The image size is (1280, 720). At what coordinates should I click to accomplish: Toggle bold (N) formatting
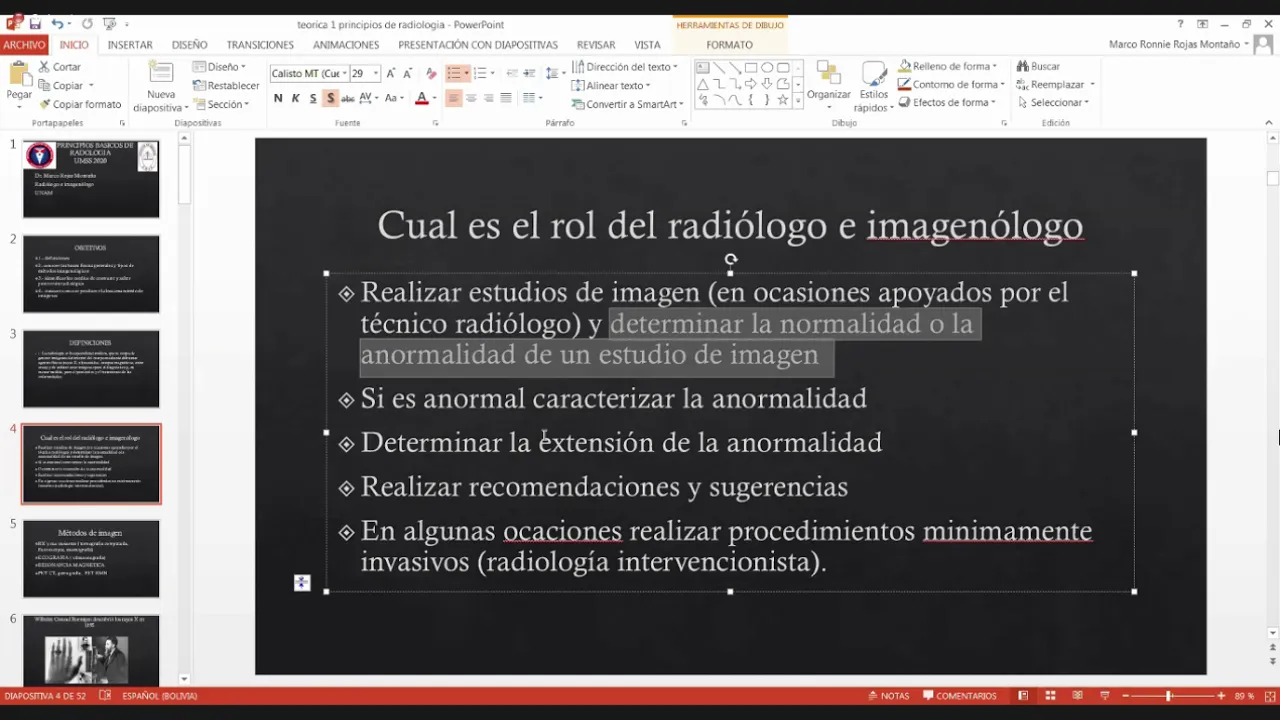pos(277,98)
